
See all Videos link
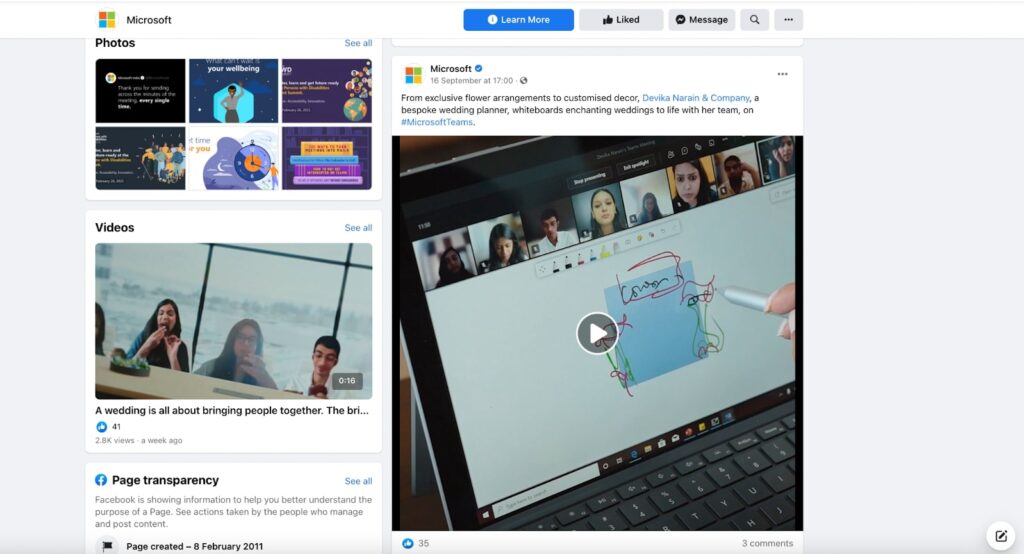(358, 228)
